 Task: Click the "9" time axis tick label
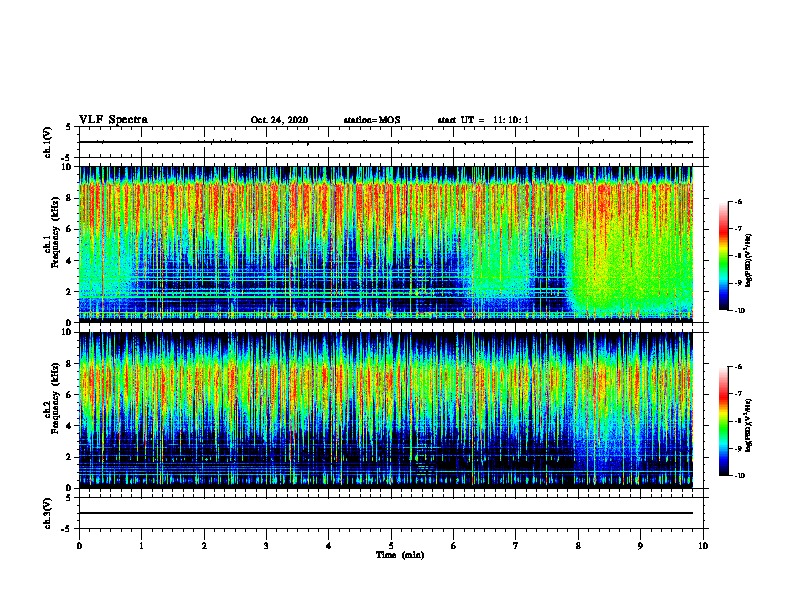pyautogui.click(x=640, y=546)
